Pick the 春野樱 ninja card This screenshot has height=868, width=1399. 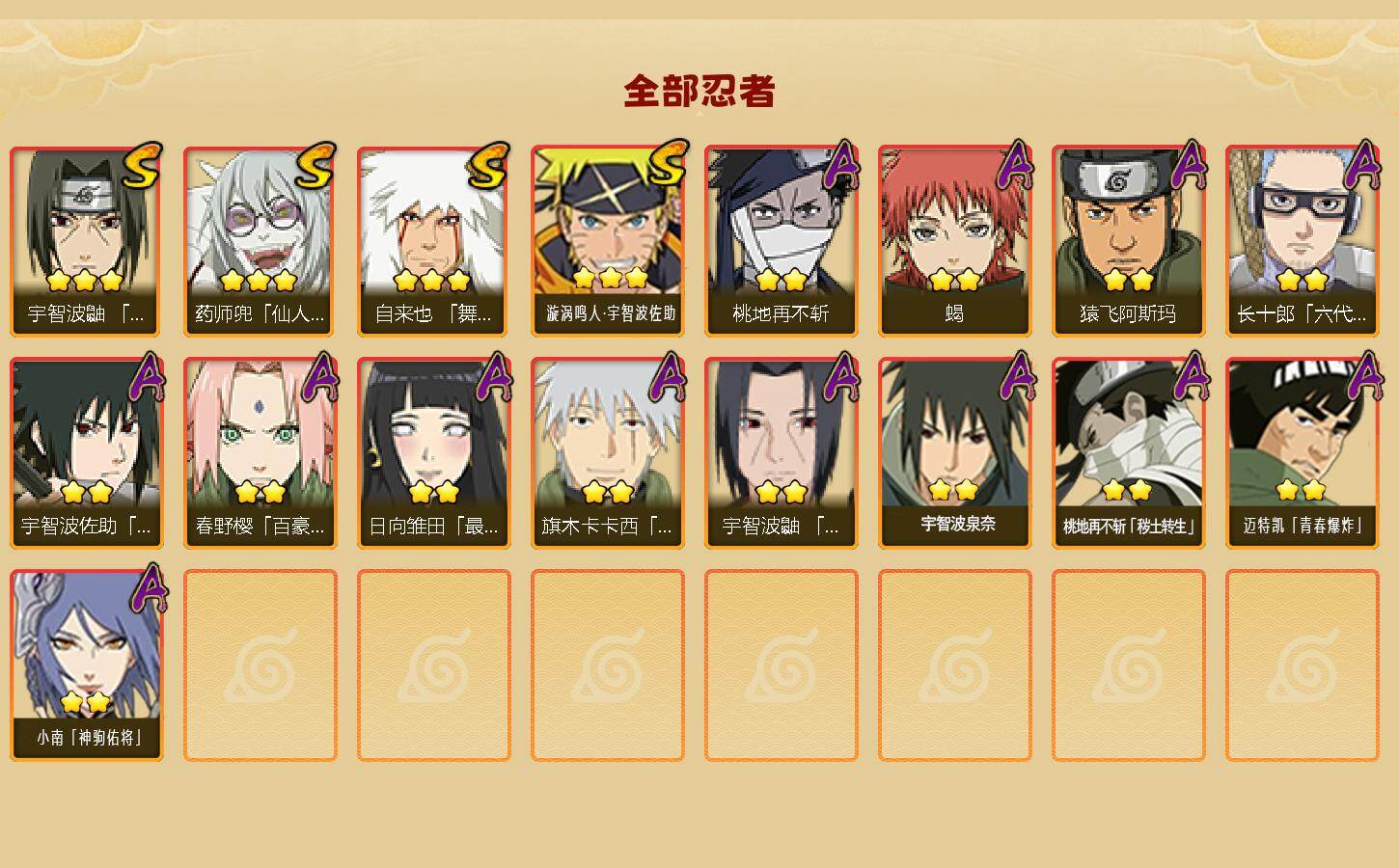(x=260, y=453)
